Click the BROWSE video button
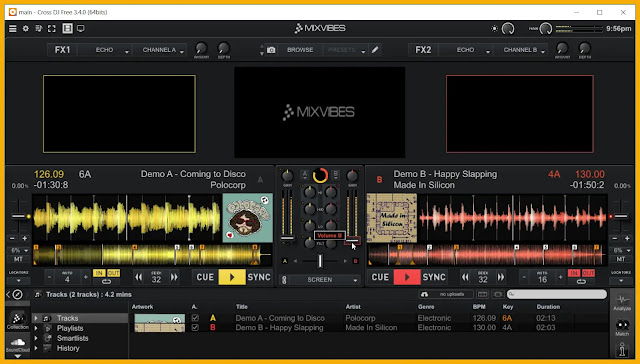 pyautogui.click(x=300, y=50)
